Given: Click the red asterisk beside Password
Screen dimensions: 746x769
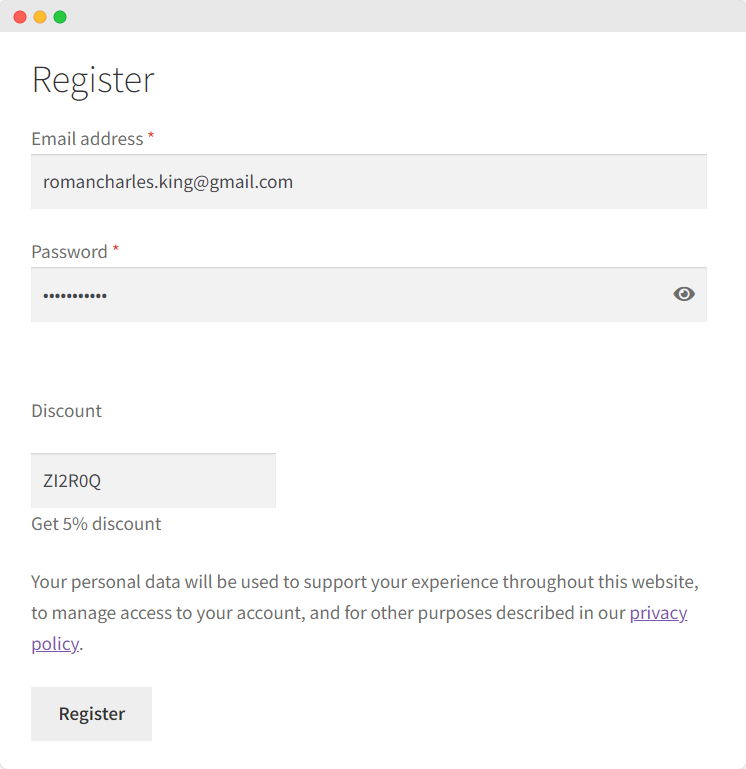Looking at the screenshot, I should (x=116, y=250).
